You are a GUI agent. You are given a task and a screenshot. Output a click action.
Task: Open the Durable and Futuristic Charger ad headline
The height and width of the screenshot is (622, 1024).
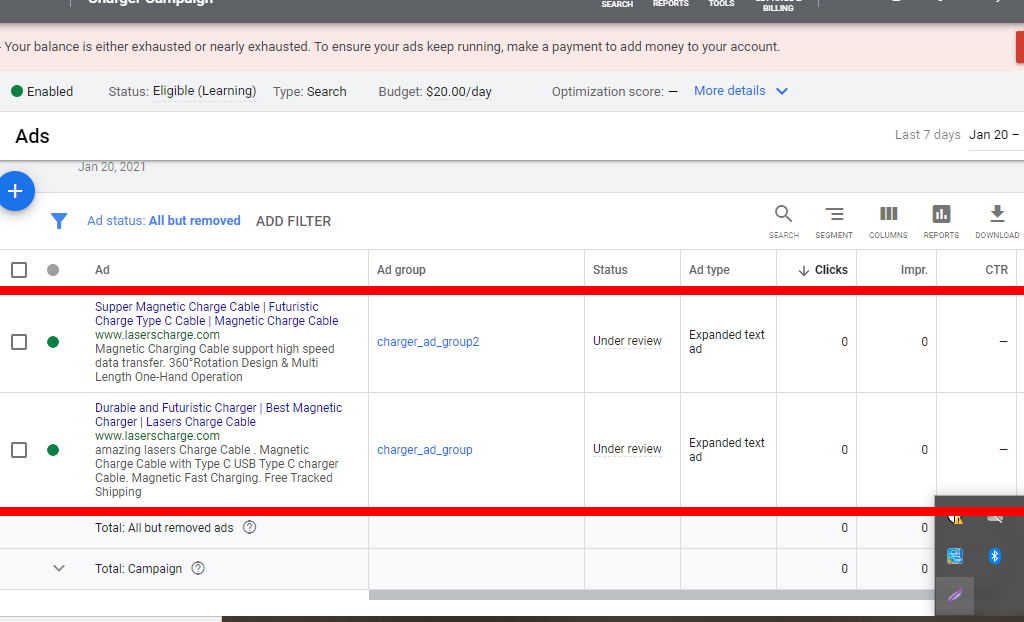pos(218,414)
